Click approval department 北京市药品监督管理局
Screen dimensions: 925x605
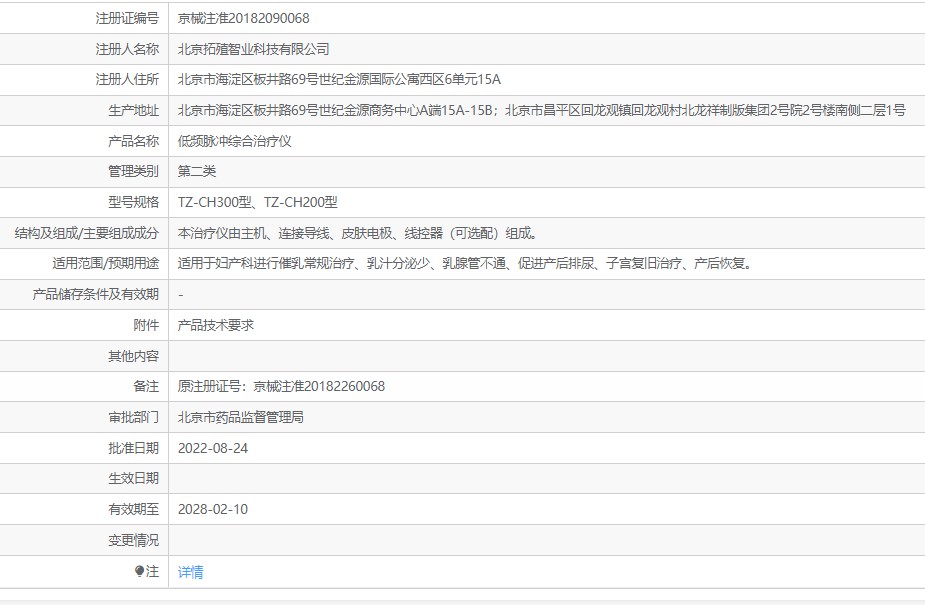pyautogui.click(x=241, y=417)
